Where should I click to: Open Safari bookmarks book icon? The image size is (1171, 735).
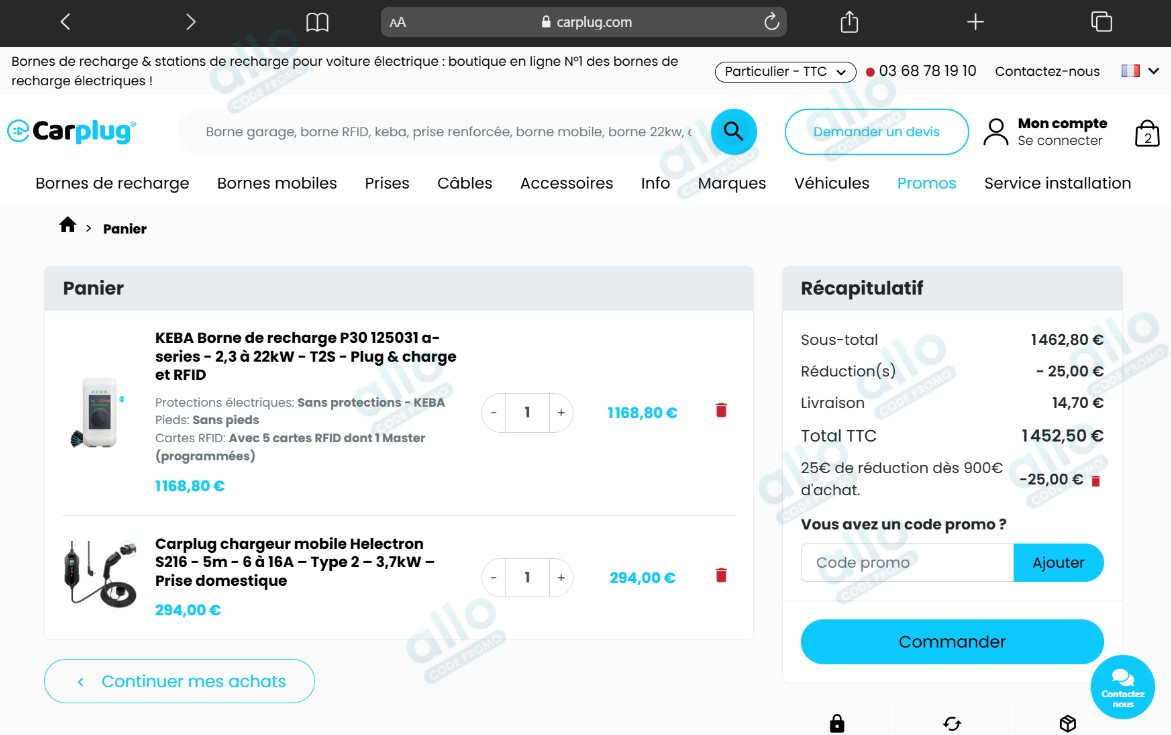click(x=317, y=22)
